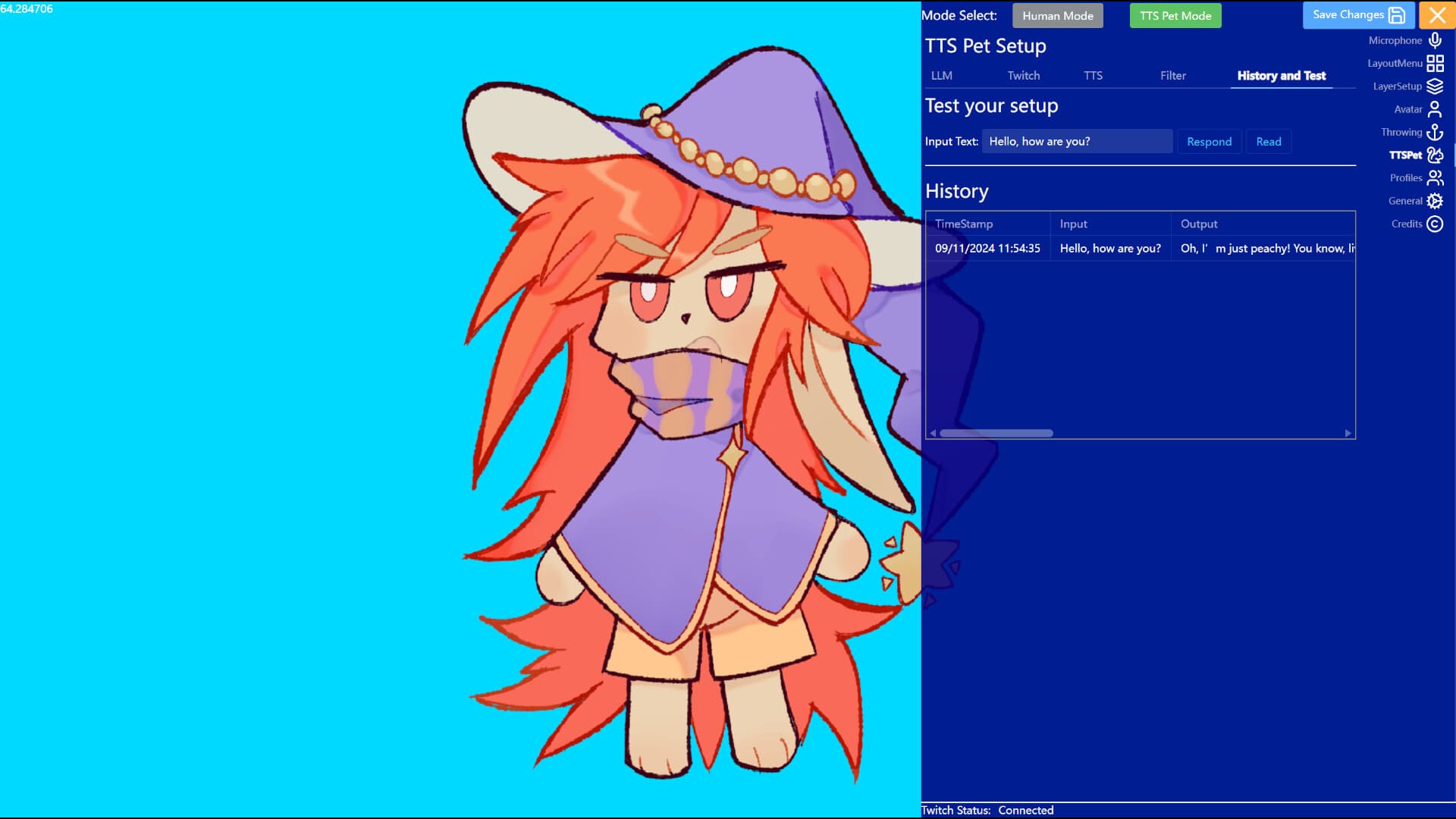
Task: Select the Filter tab
Action: (x=1172, y=75)
